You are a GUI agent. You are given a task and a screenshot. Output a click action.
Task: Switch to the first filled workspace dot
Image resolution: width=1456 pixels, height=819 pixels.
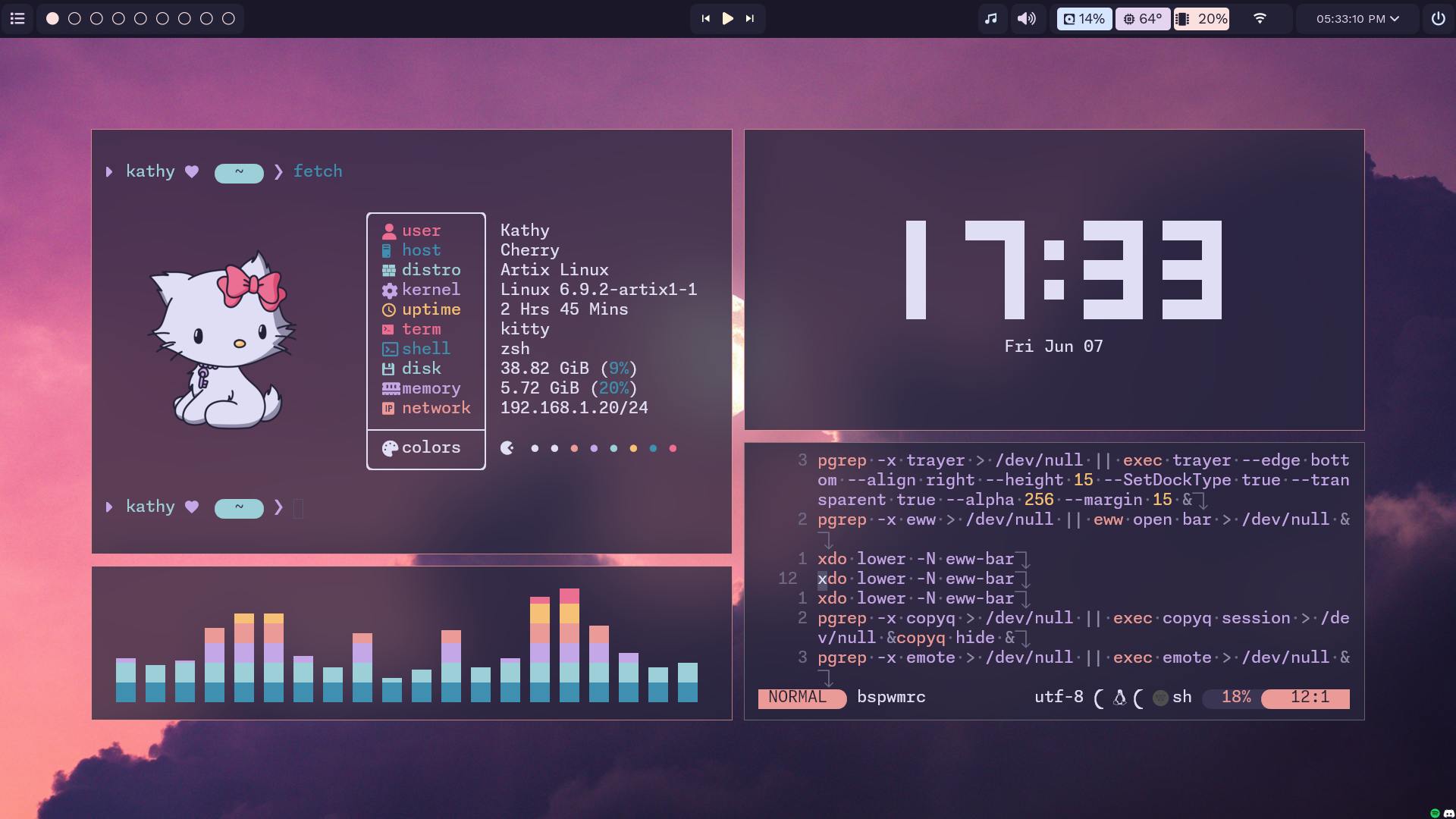[x=52, y=18]
